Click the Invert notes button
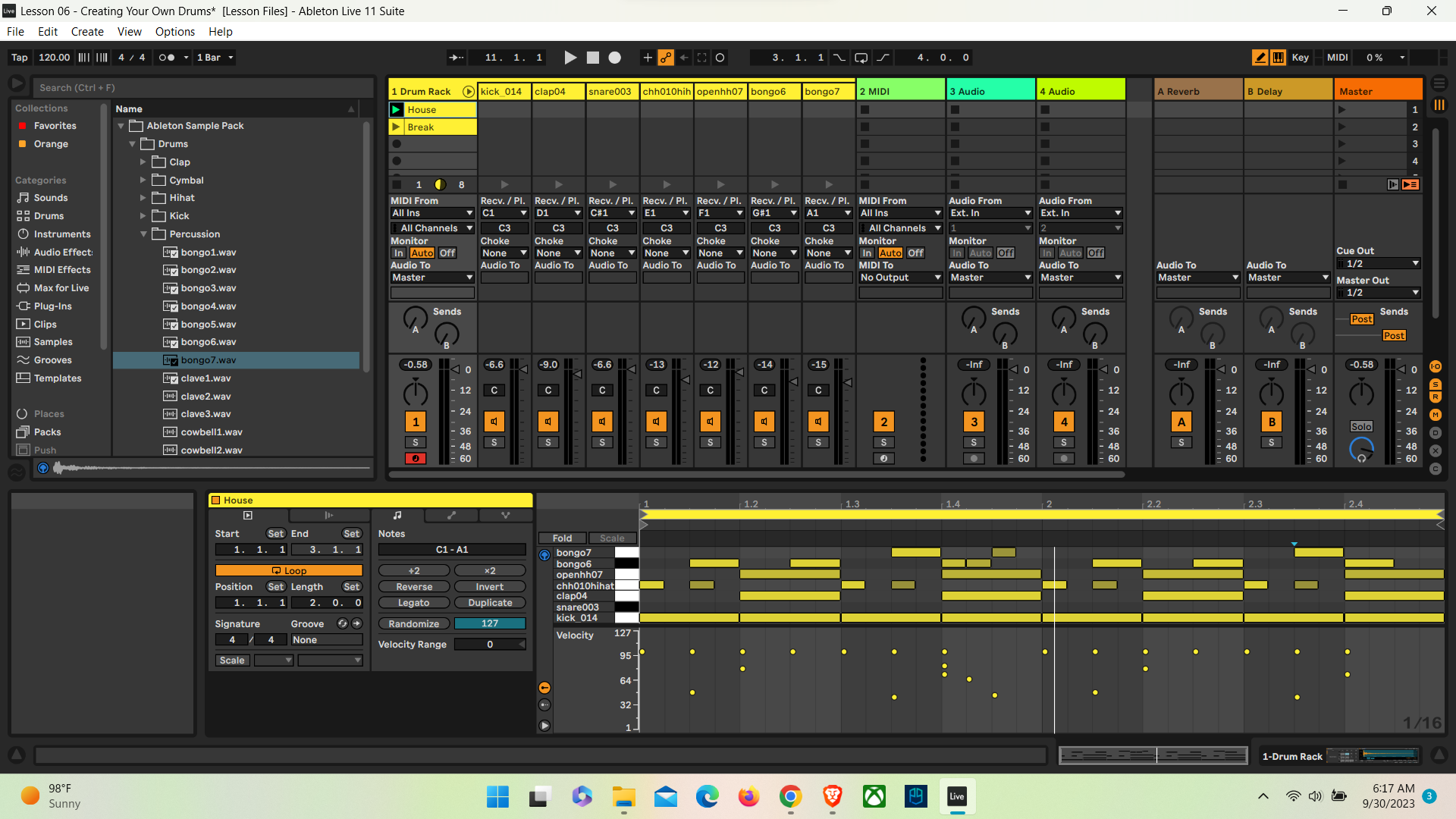This screenshot has height=819, width=1456. (x=490, y=587)
